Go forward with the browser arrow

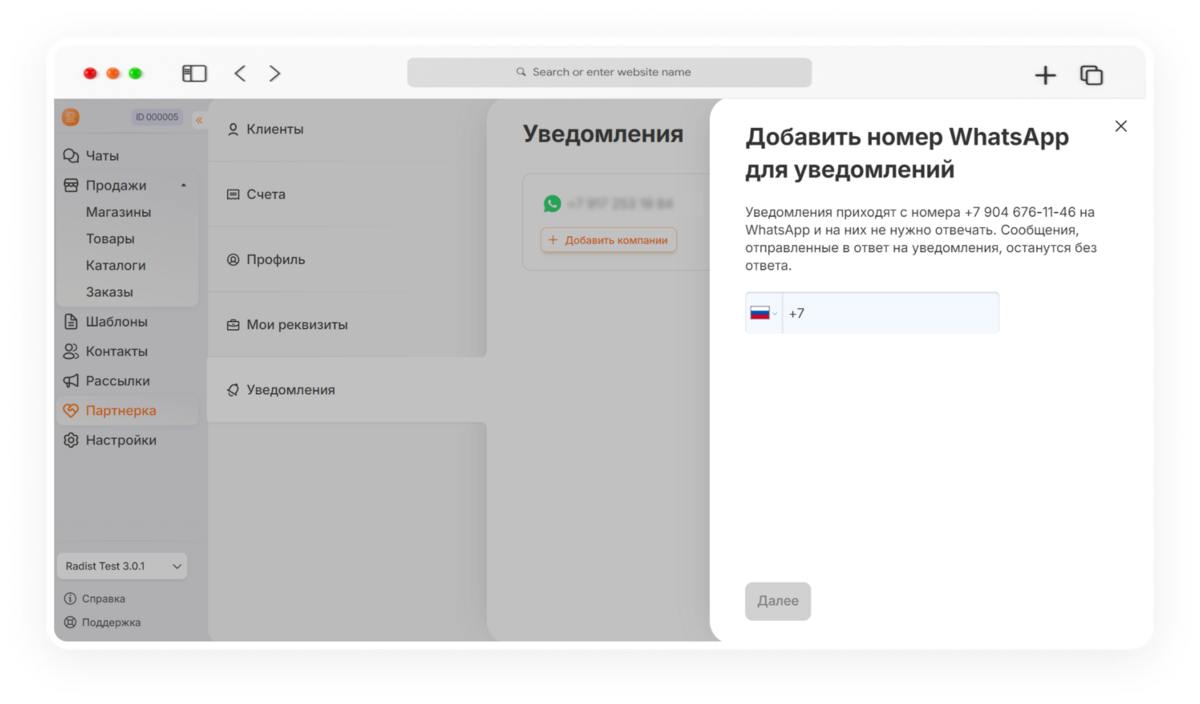[x=275, y=73]
